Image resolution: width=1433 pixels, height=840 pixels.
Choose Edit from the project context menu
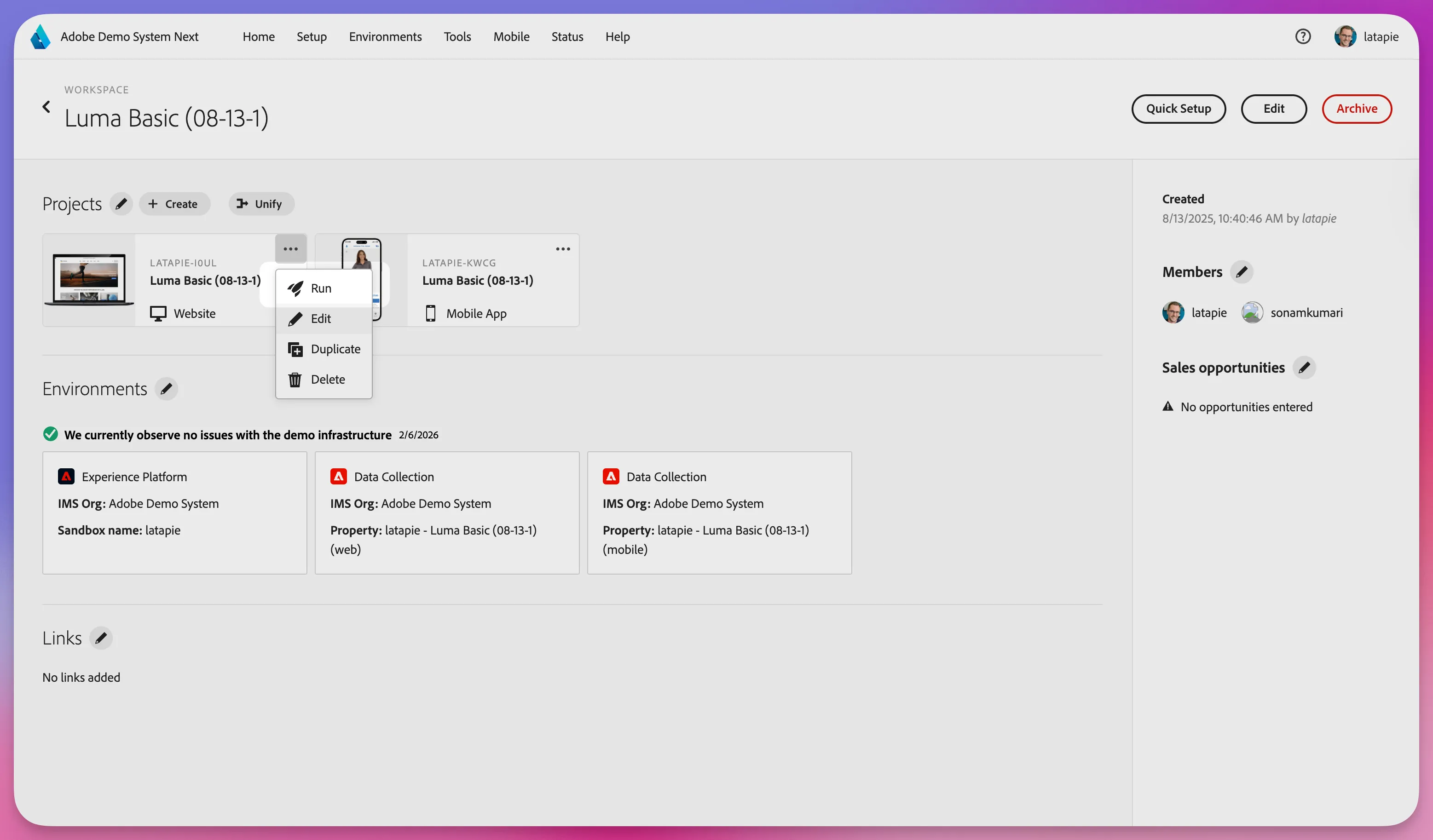pyautogui.click(x=324, y=319)
